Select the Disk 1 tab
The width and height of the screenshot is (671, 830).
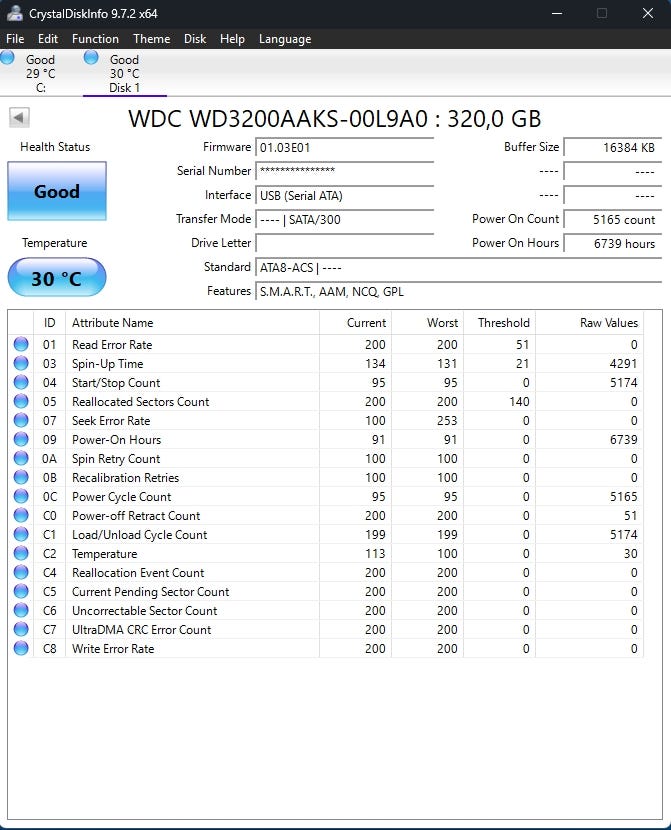click(x=124, y=73)
